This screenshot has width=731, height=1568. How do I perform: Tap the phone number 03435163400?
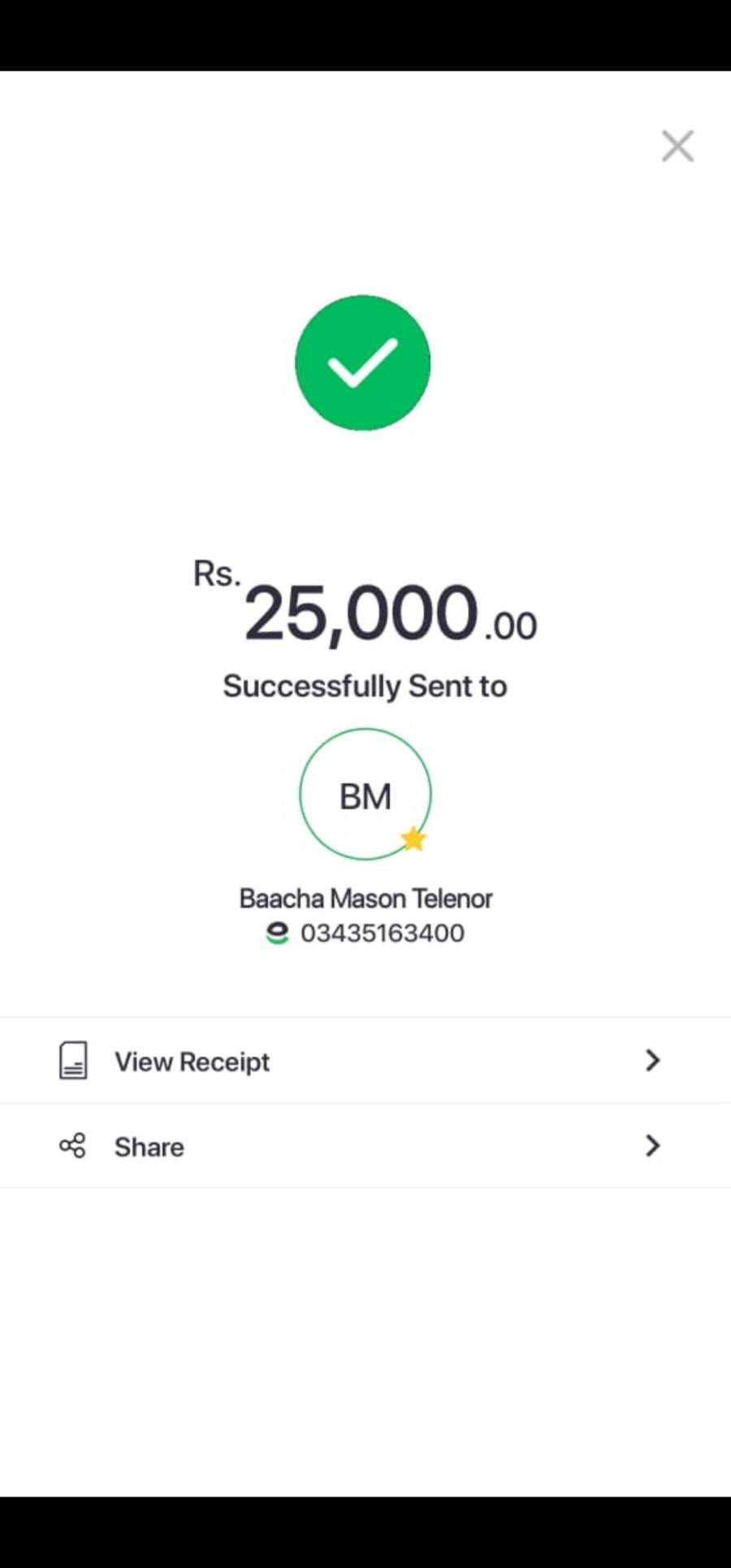(x=383, y=933)
